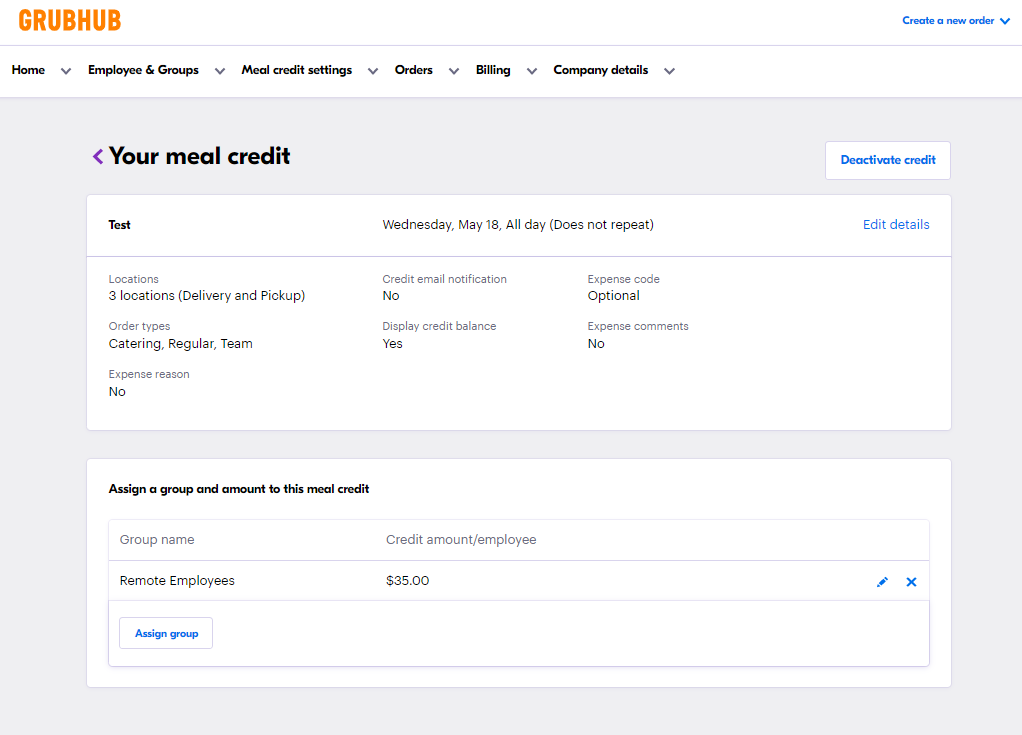
Task: Open the Employee & Groups menu
Action: coord(143,70)
